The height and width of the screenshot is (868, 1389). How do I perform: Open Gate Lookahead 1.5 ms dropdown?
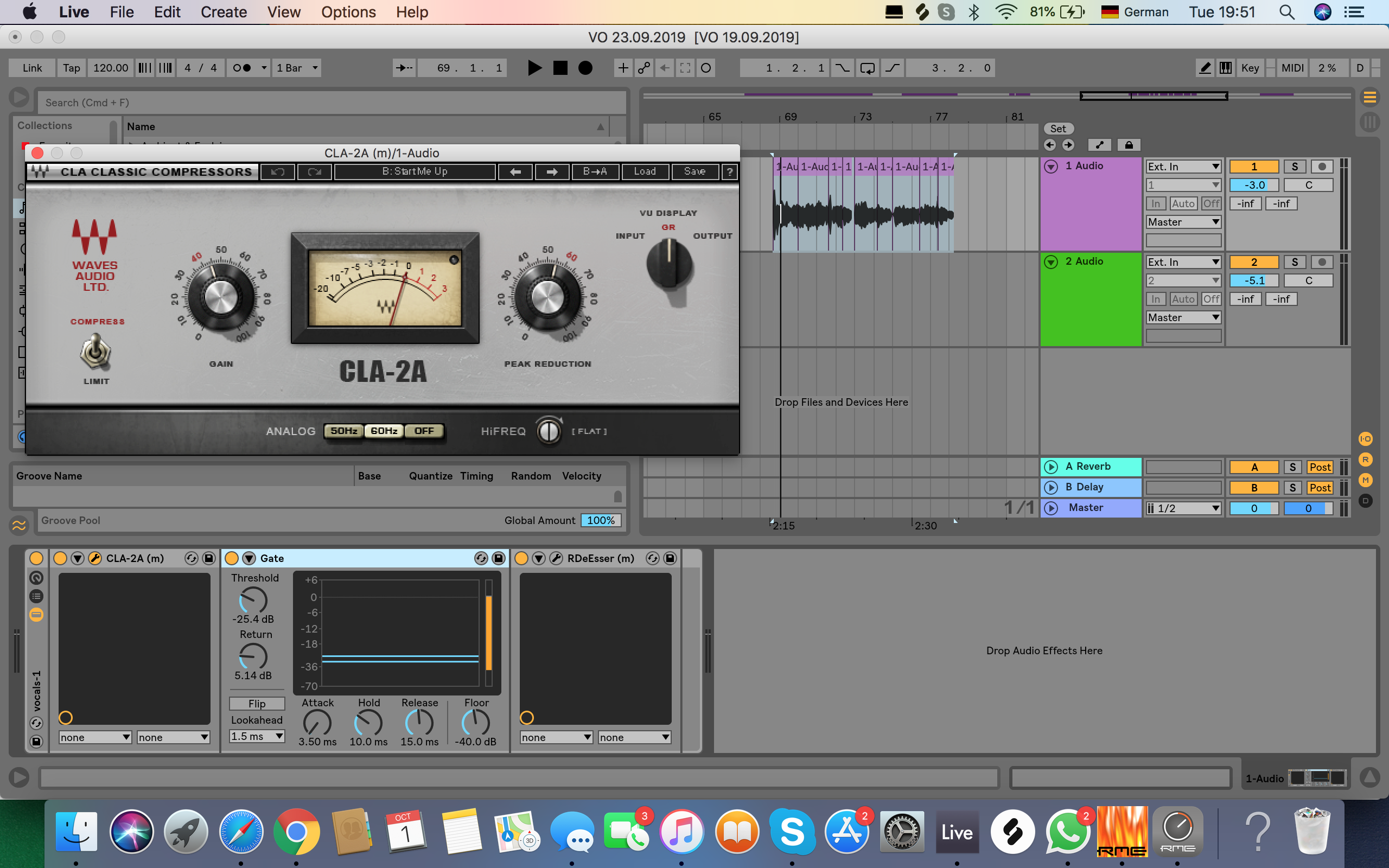click(257, 736)
